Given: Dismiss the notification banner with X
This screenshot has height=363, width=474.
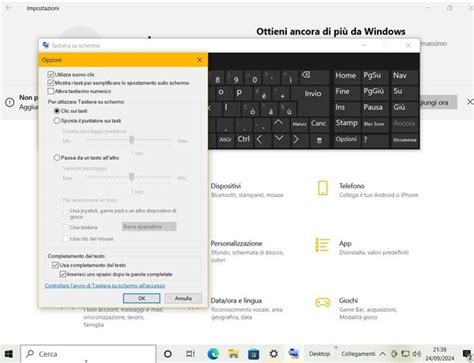Looking at the screenshot, I should coord(470,101).
